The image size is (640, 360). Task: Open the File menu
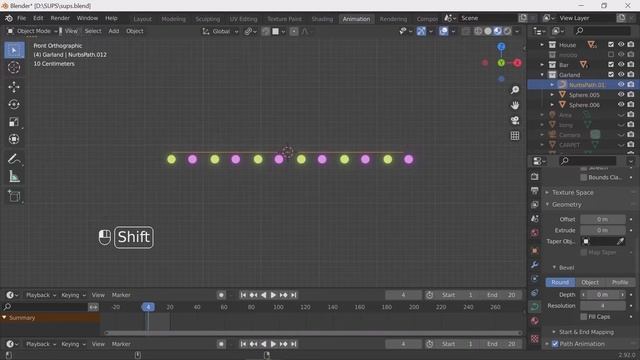pyautogui.click(x=21, y=18)
